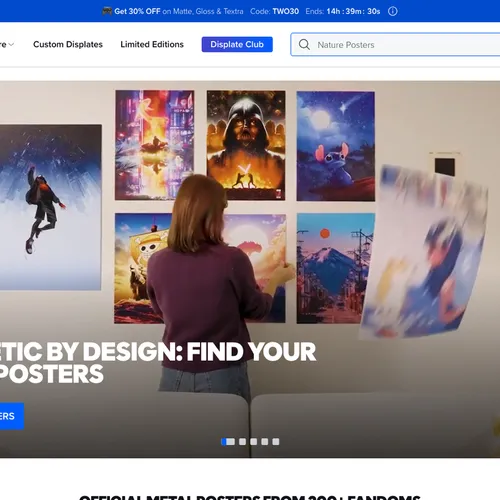Click the game controller icon in promo banner

pos(107,11)
